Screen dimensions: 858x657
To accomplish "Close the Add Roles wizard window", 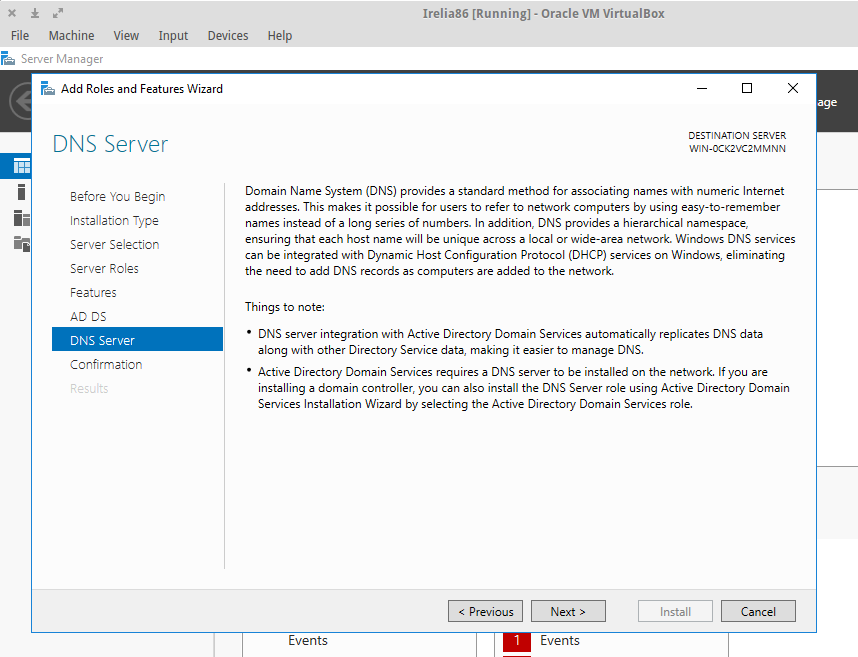I will (x=792, y=88).
